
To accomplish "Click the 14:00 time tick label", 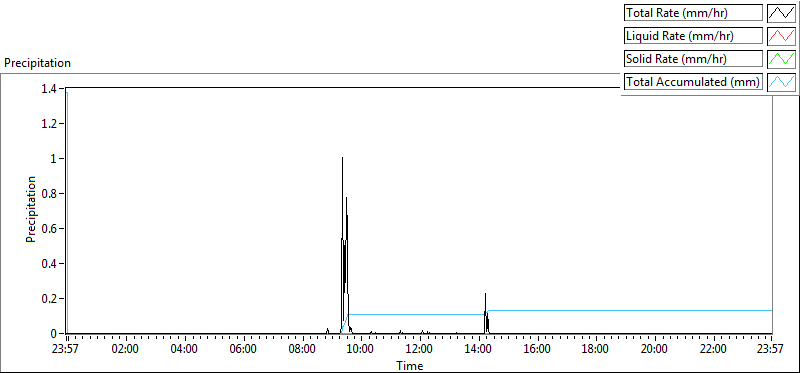I will point(478,350).
